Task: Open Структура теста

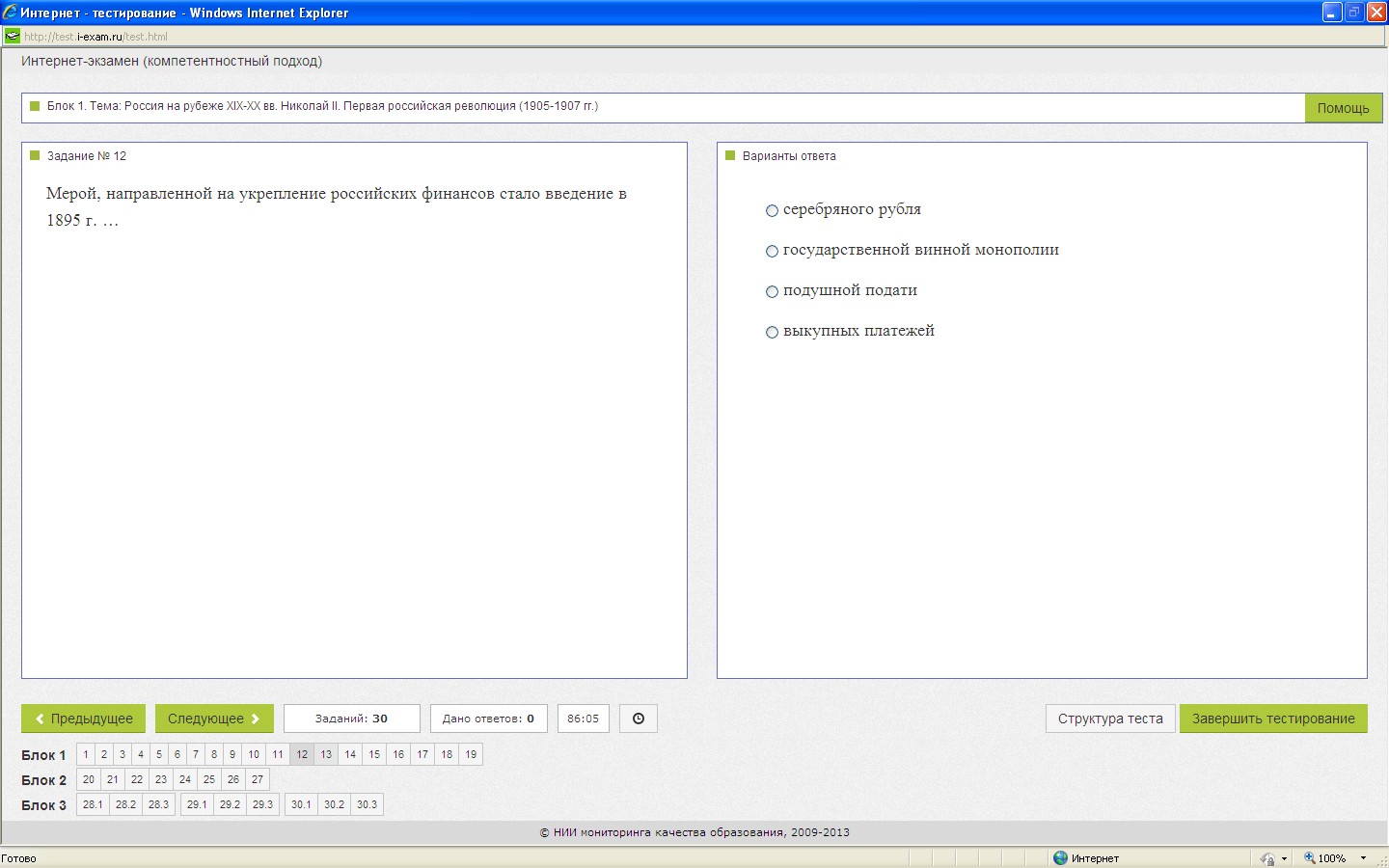Action: [1110, 719]
